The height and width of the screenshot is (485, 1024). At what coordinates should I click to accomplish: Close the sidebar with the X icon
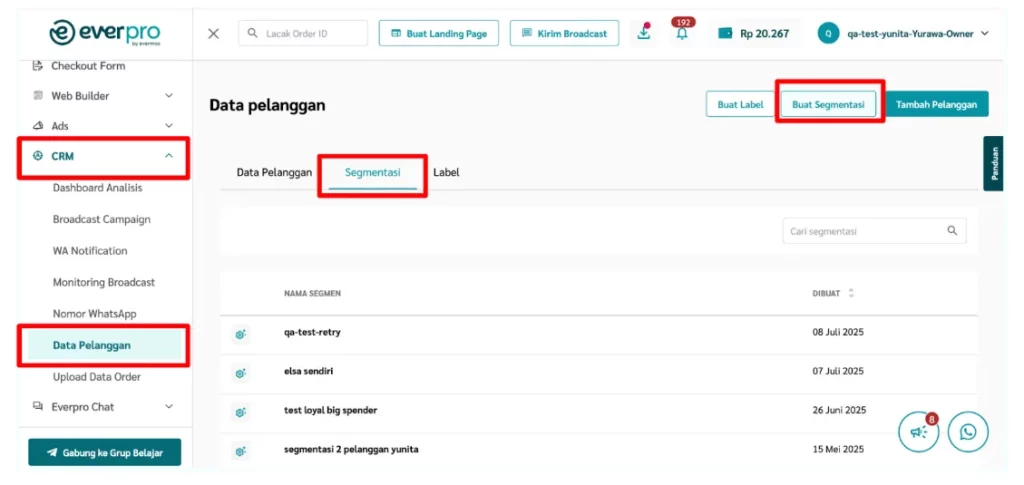[x=214, y=33]
